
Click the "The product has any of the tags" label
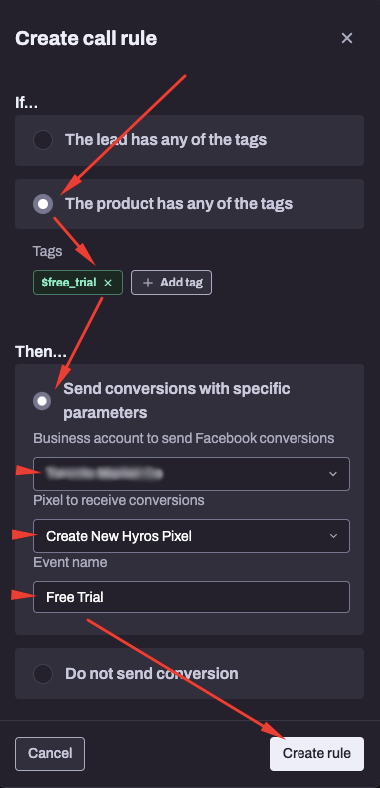click(179, 204)
